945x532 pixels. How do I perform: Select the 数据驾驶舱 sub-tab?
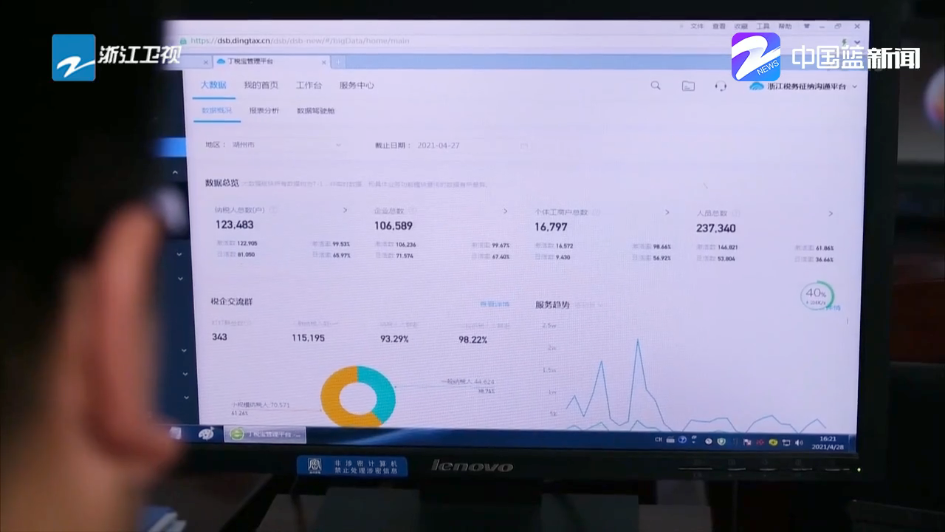pyautogui.click(x=315, y=111)
